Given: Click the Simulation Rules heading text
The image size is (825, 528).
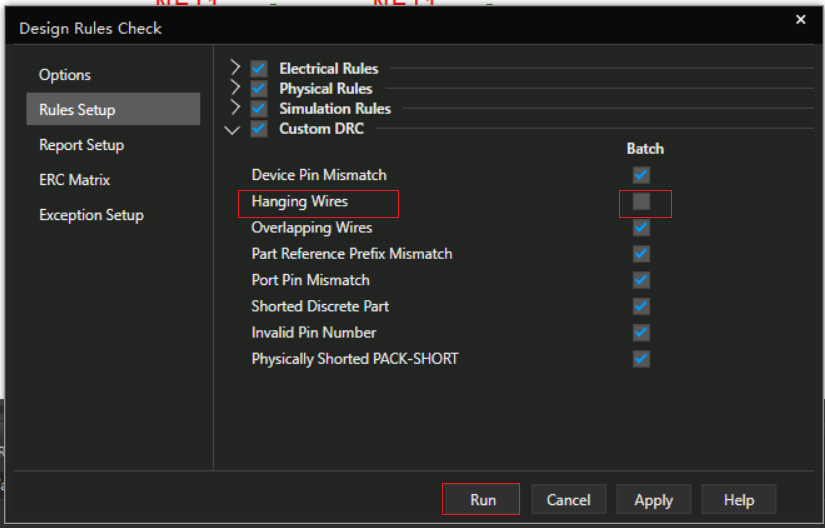Looking at the screenshot, I should 335,108.
